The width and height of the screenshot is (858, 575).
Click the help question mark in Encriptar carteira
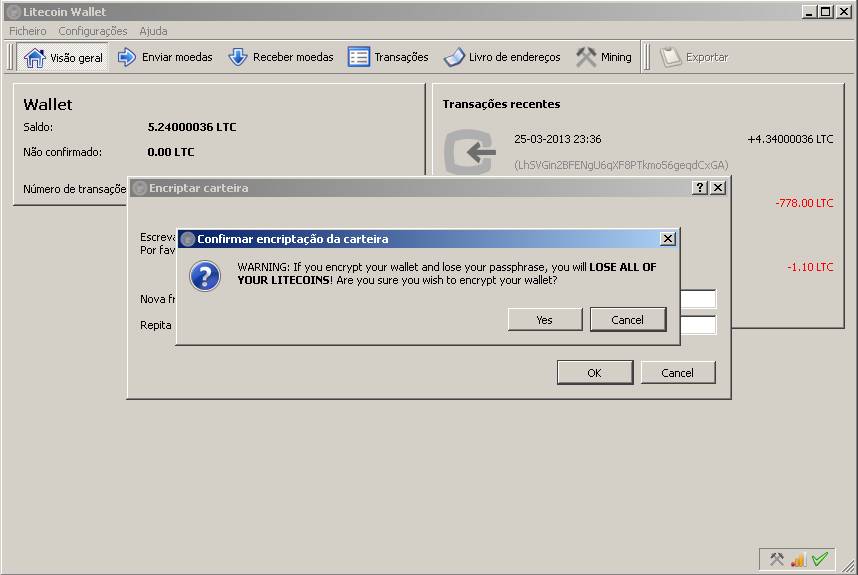click(x=700, y=188)
